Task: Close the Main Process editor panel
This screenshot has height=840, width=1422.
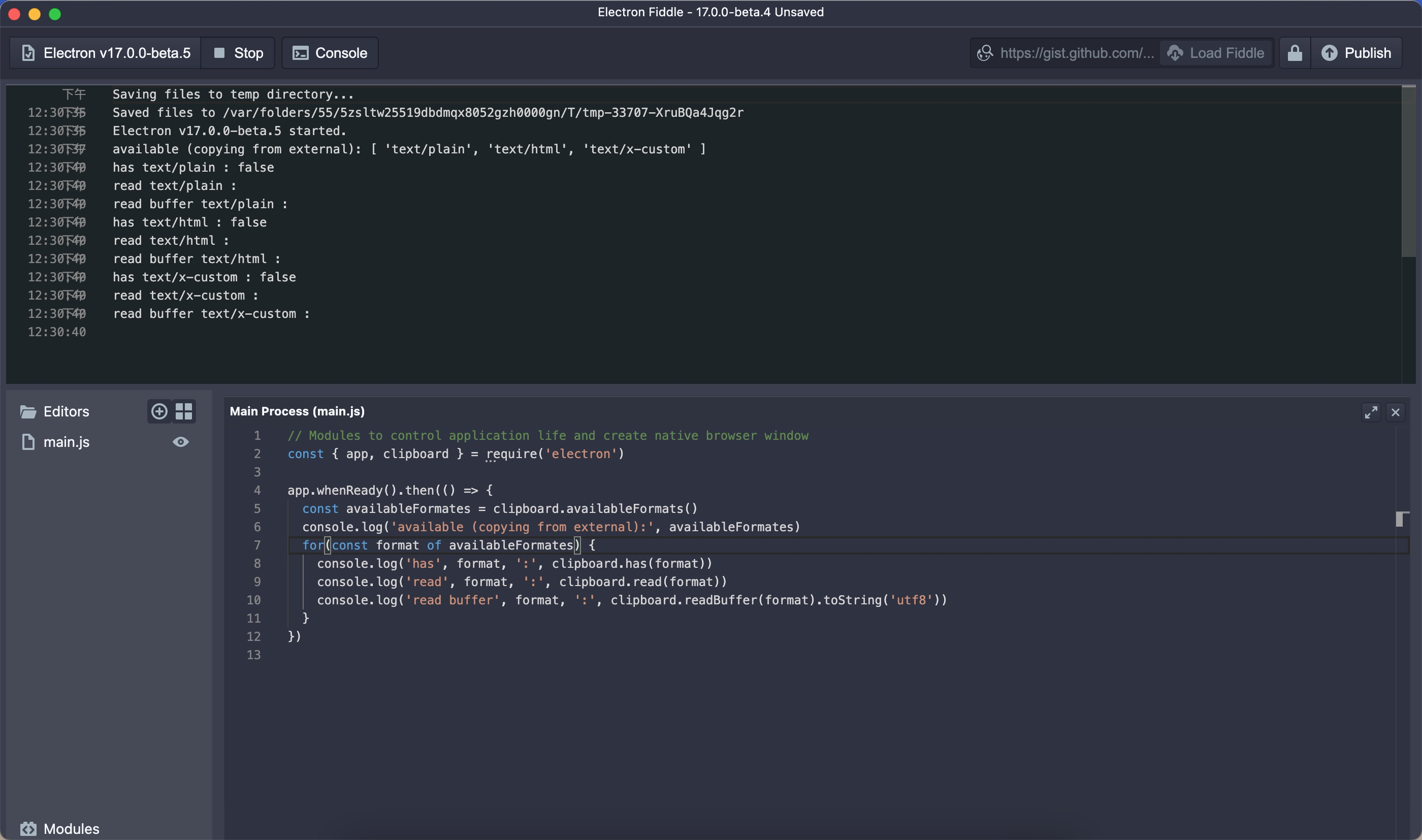Action: click(x=1396, y=412)
